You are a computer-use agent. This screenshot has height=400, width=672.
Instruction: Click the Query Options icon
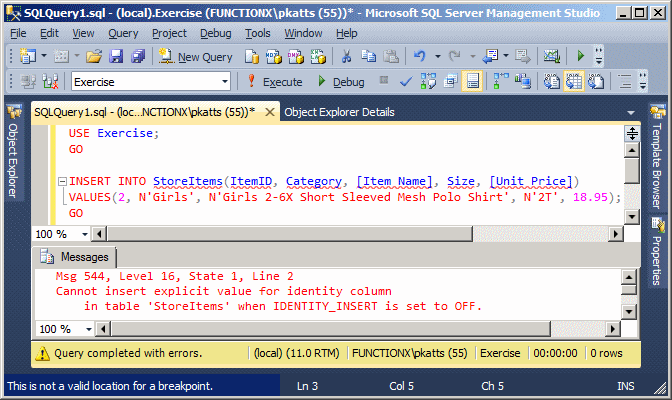tap(450, 81)
